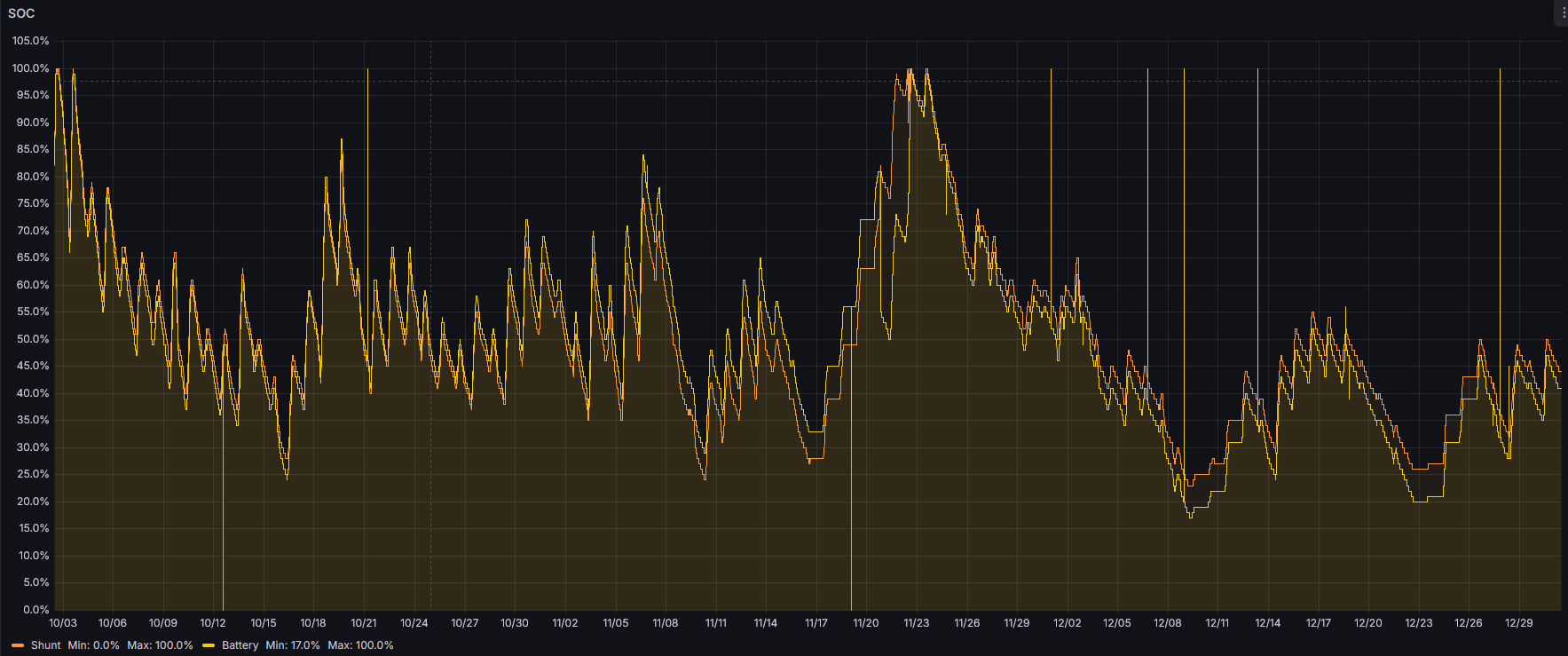Image resolution: width=1568 pixels, height=656 pixels.
Task: Click the Shunt 'Min: 0.0%' legend value
Action: [93, 645]
